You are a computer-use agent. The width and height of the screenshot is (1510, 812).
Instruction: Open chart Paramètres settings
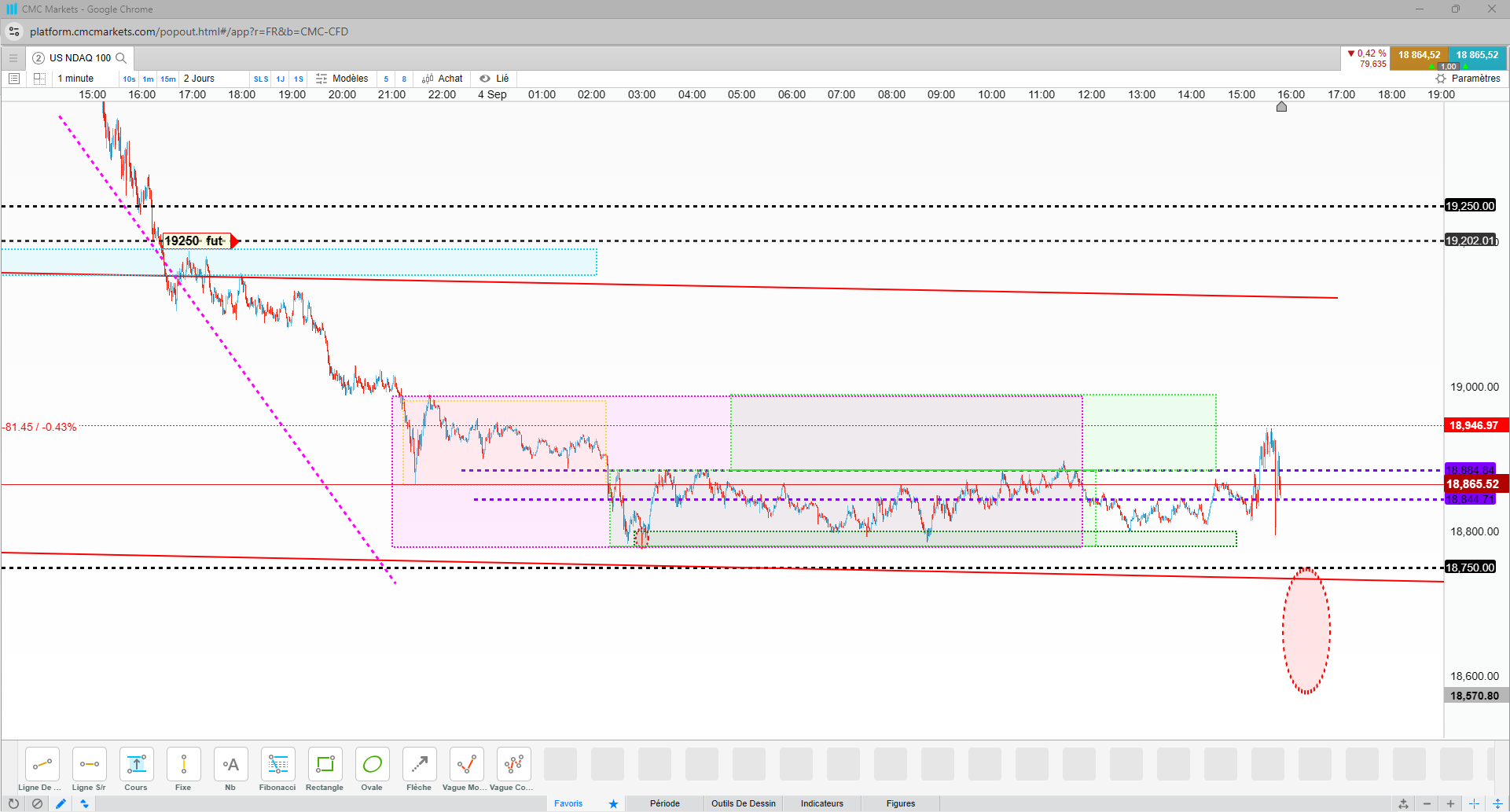tap(1468, 79)
